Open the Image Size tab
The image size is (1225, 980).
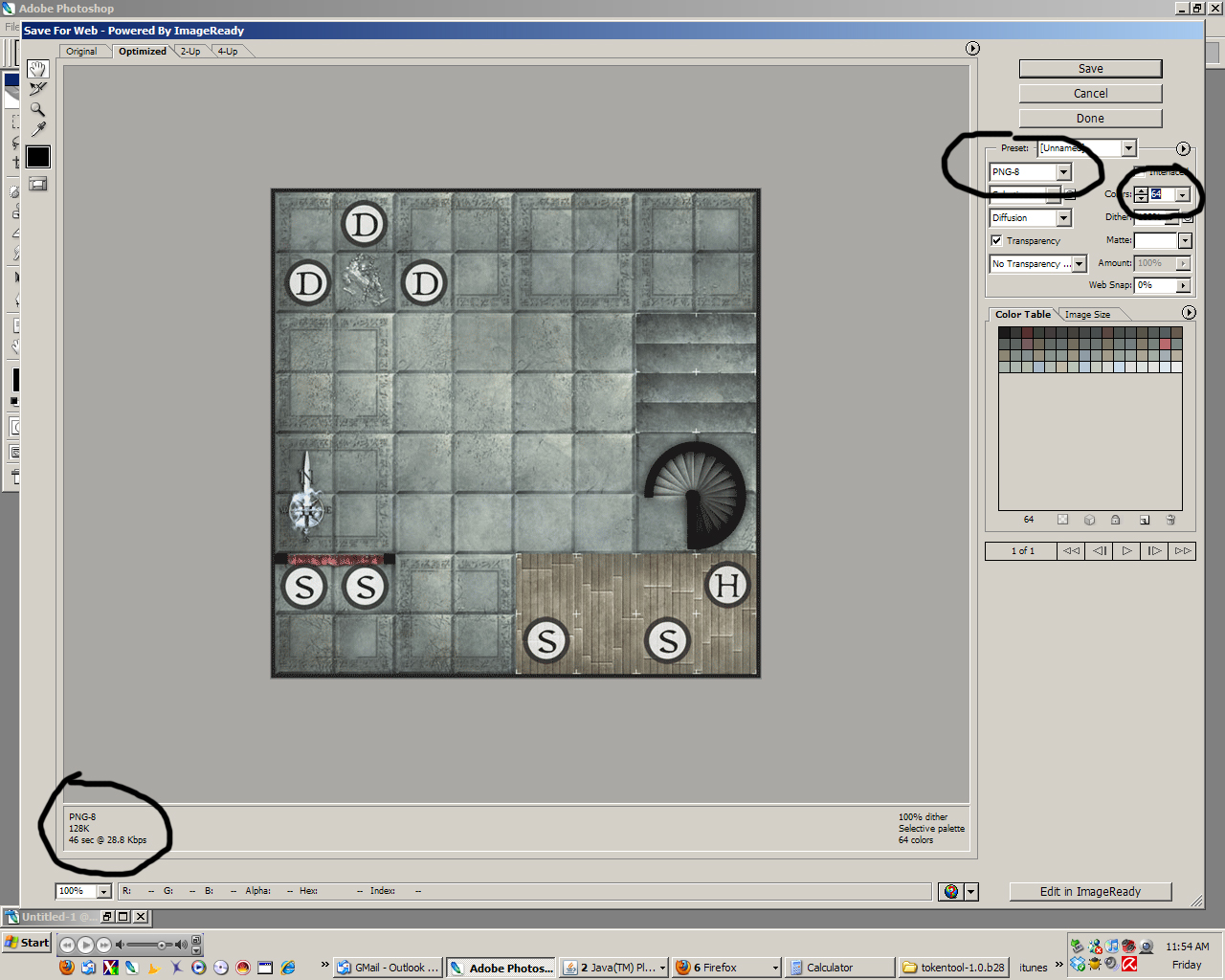(1087, 314)
